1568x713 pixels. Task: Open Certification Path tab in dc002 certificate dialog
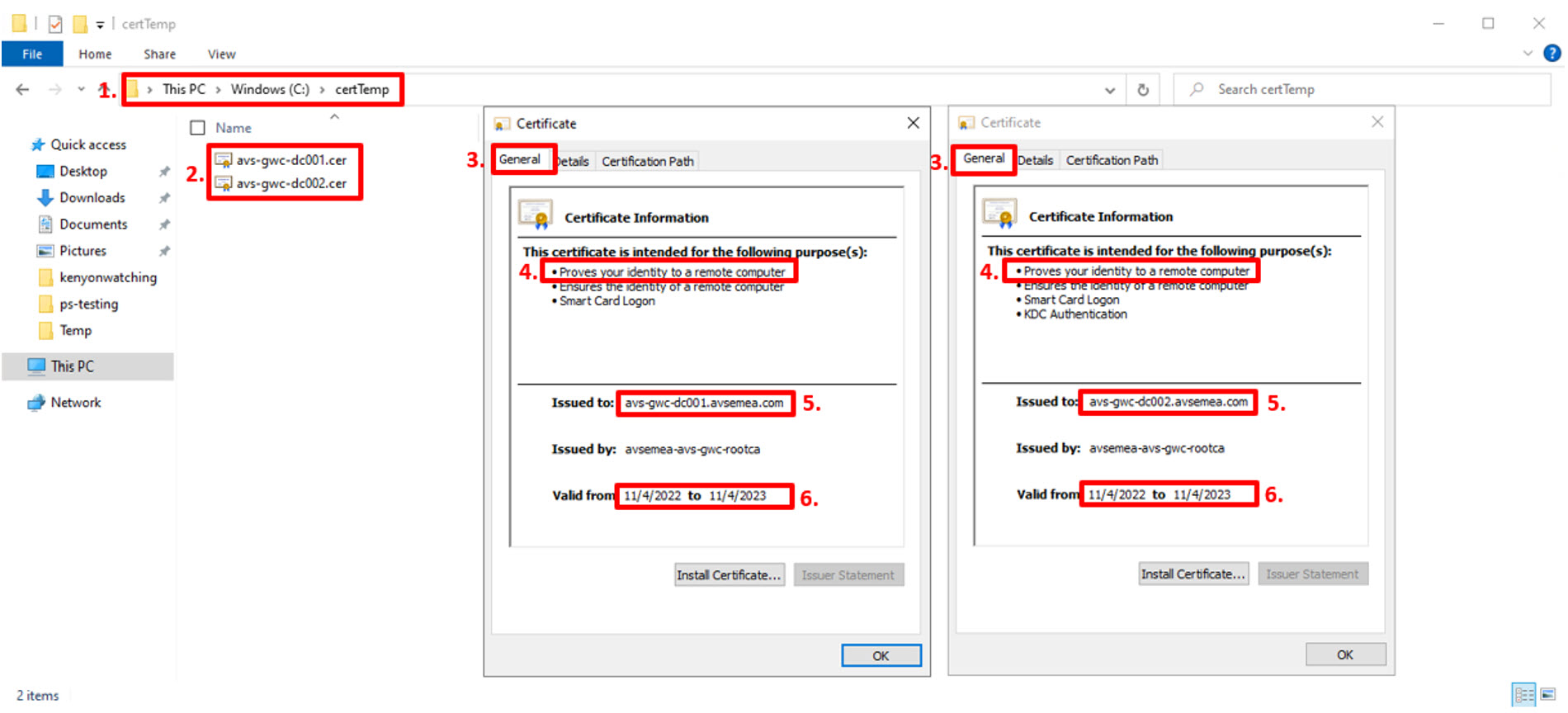pos(1112,160)
